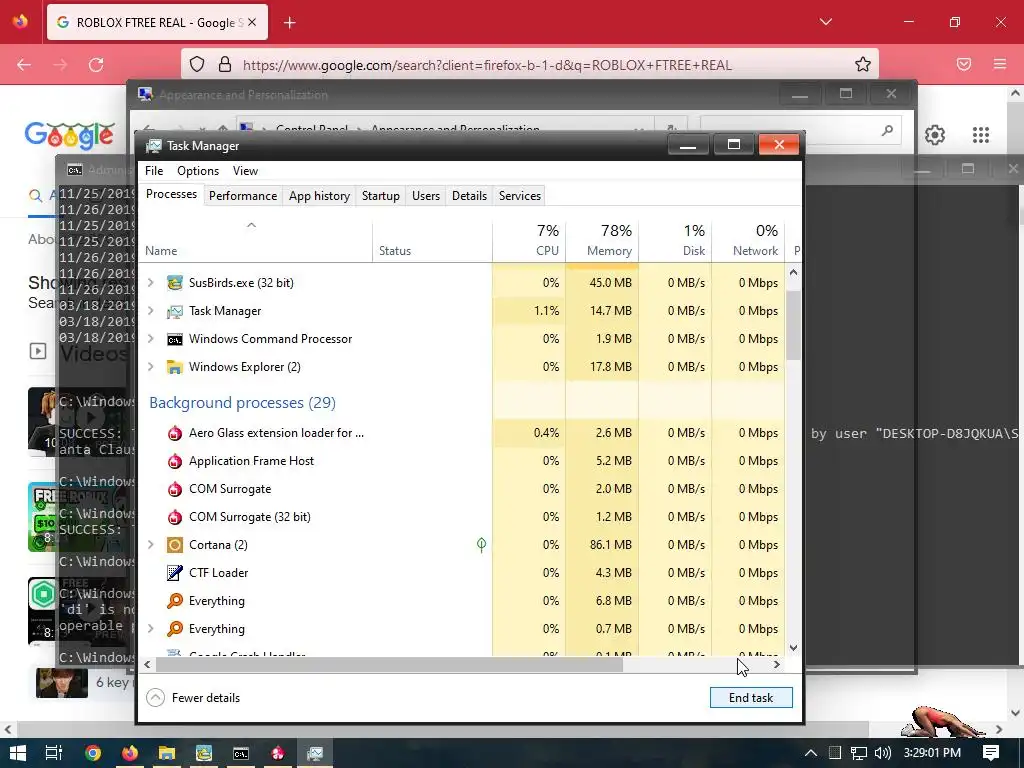The width and height of the screenshot is (1024, 768).
Task: Open the Options menu in Task Manager
Action: pos(198,171)
